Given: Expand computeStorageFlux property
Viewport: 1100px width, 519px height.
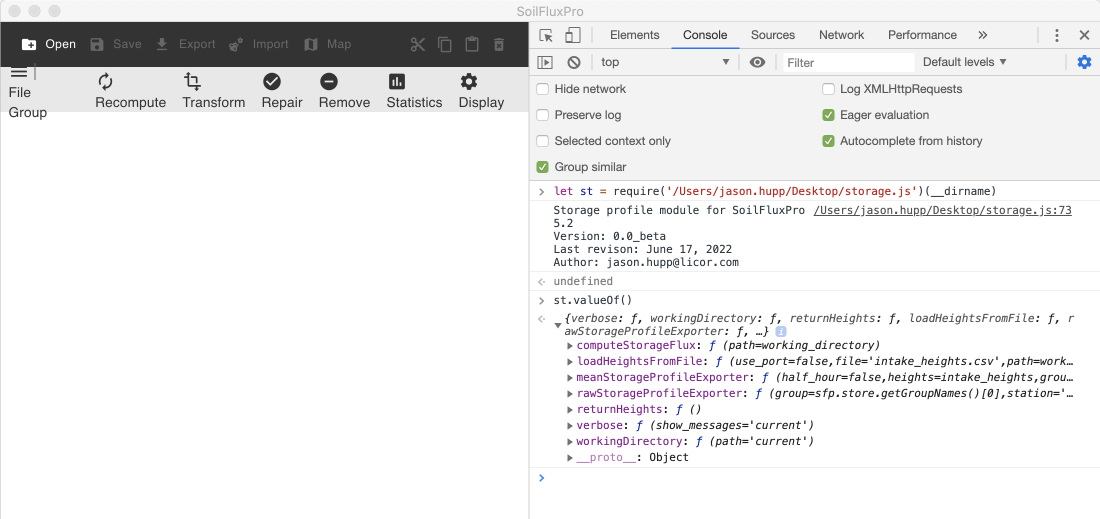Looking at the screenshot, I should 570,346.
